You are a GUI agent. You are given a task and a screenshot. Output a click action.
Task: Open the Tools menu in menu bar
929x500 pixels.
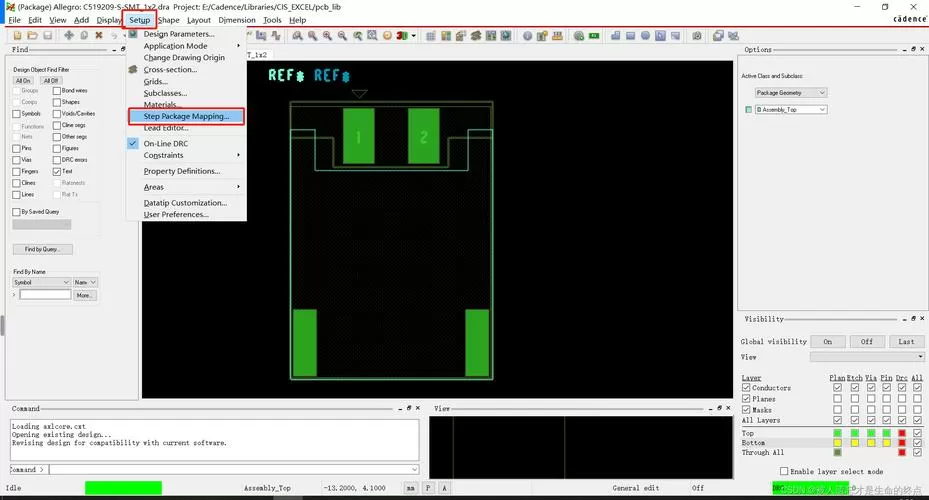coord(273,20)
